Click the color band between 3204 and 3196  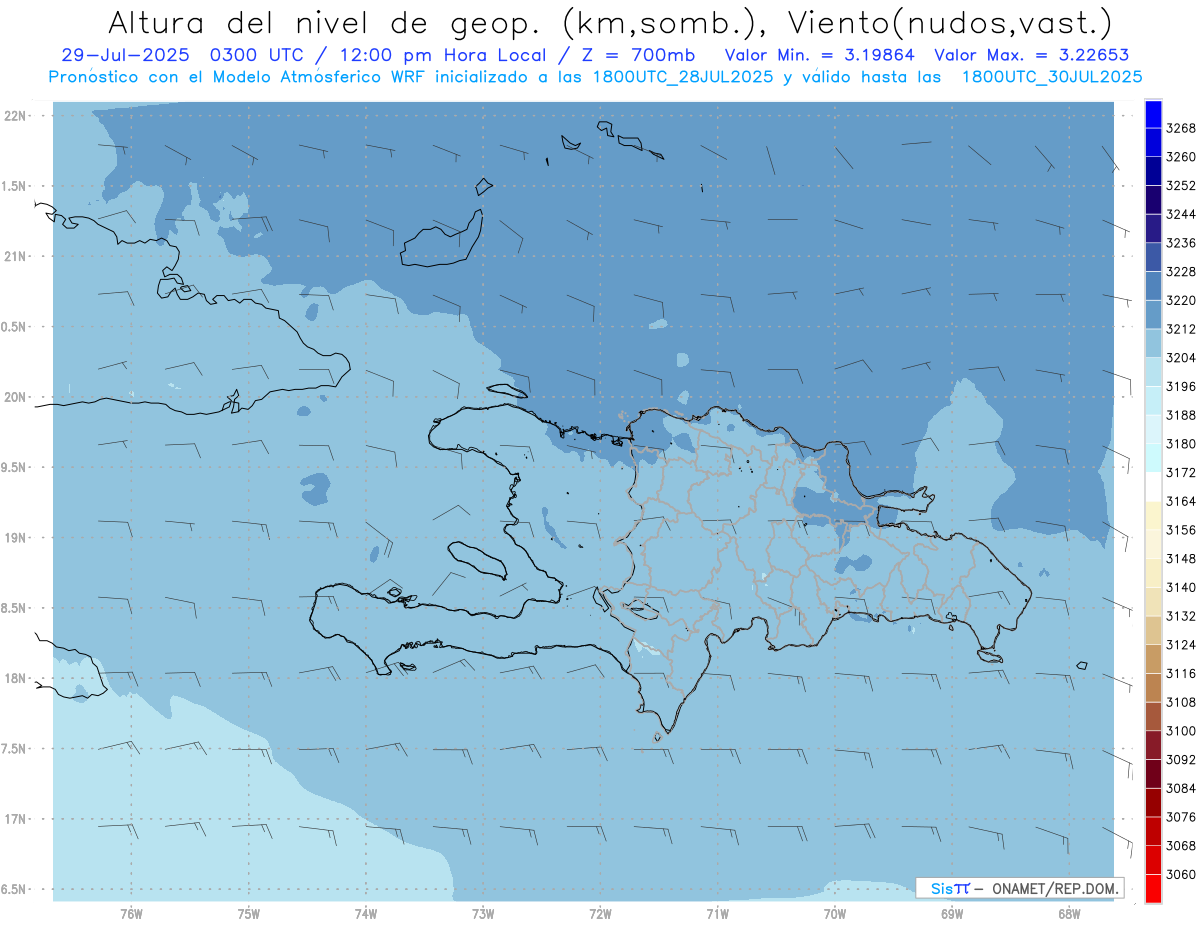click(1153, 372)
